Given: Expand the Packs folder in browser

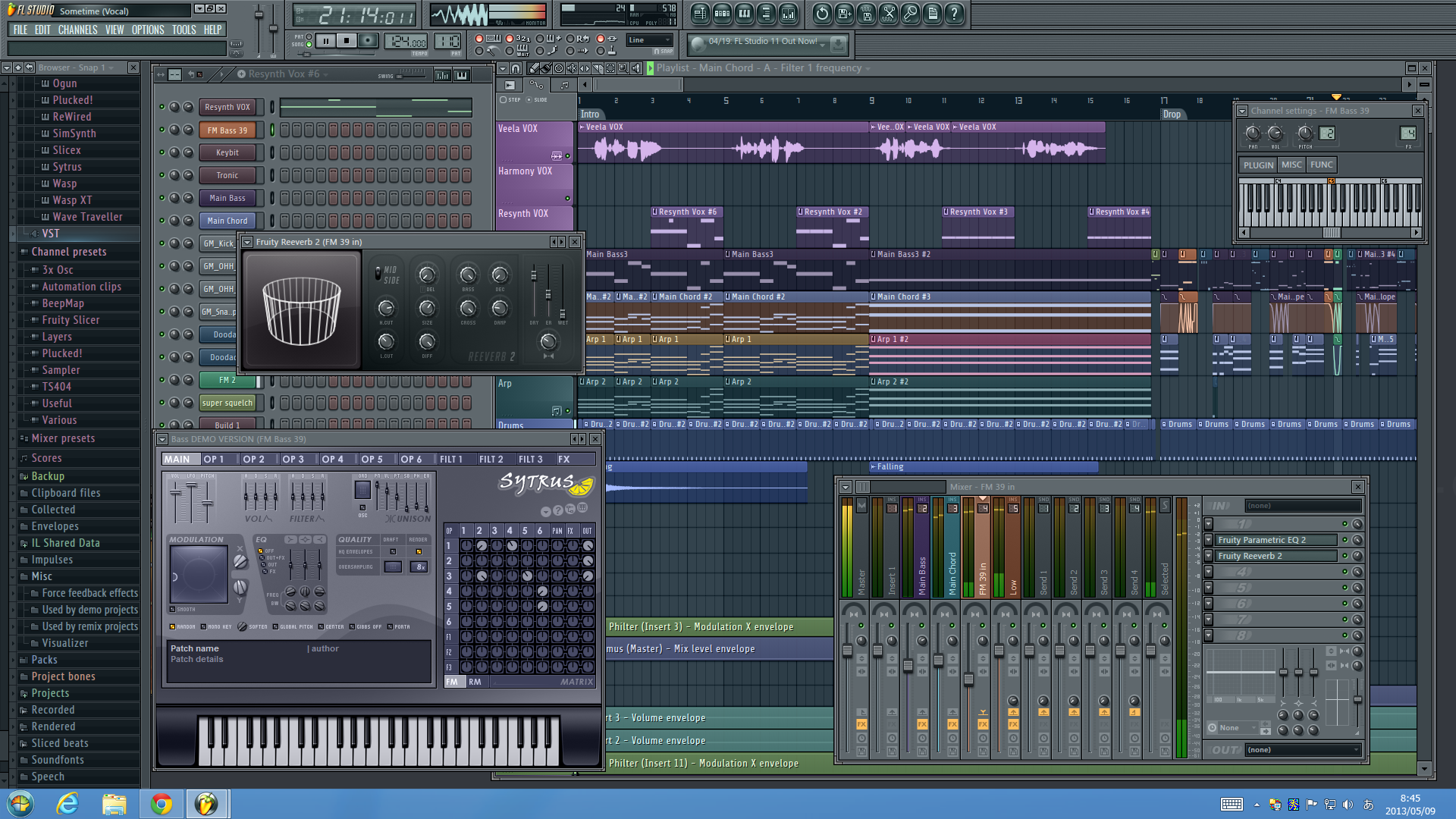Looking at the screenshot, I should [x=44, y=660].
